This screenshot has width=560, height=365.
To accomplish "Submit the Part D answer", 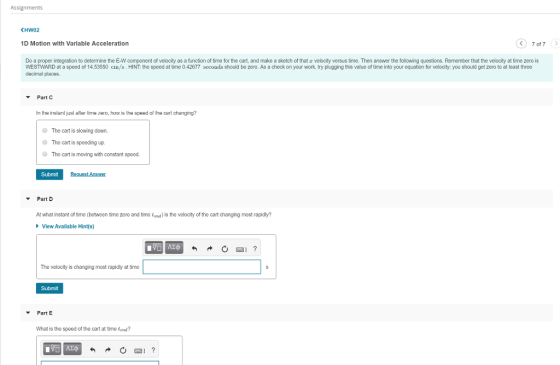I will [49, 288].
